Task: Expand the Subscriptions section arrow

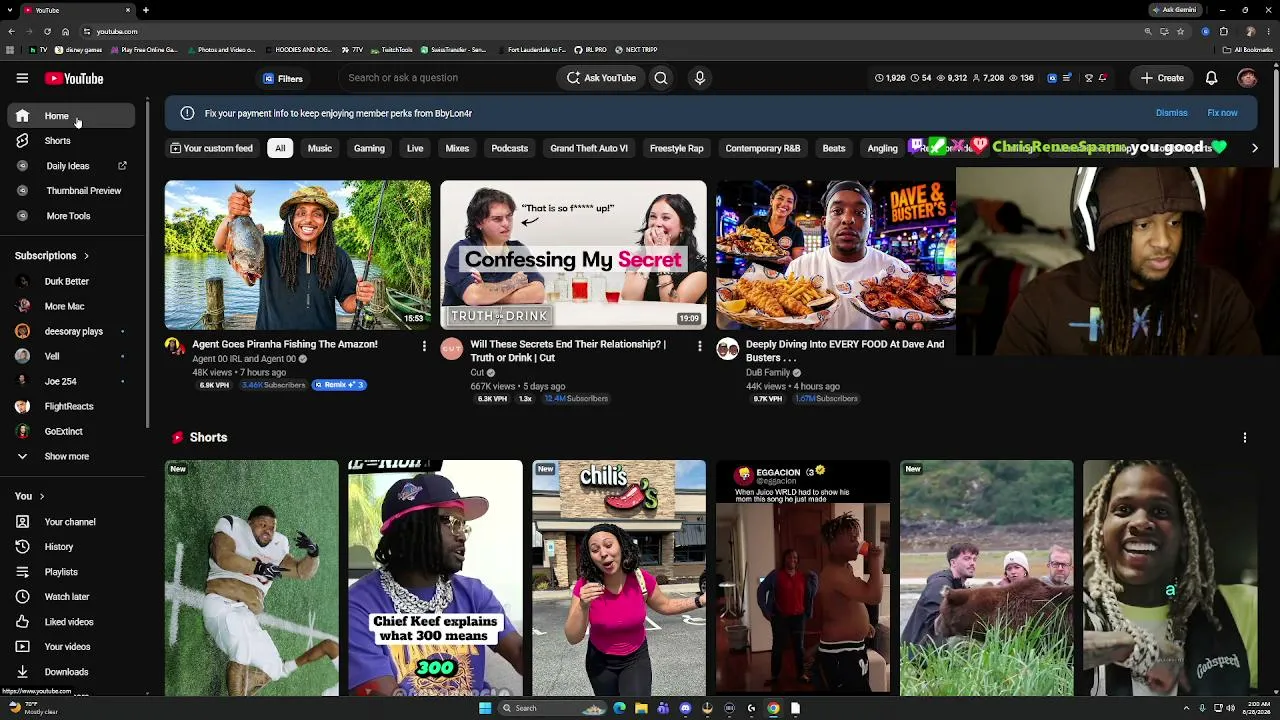Action: (86, 256)
